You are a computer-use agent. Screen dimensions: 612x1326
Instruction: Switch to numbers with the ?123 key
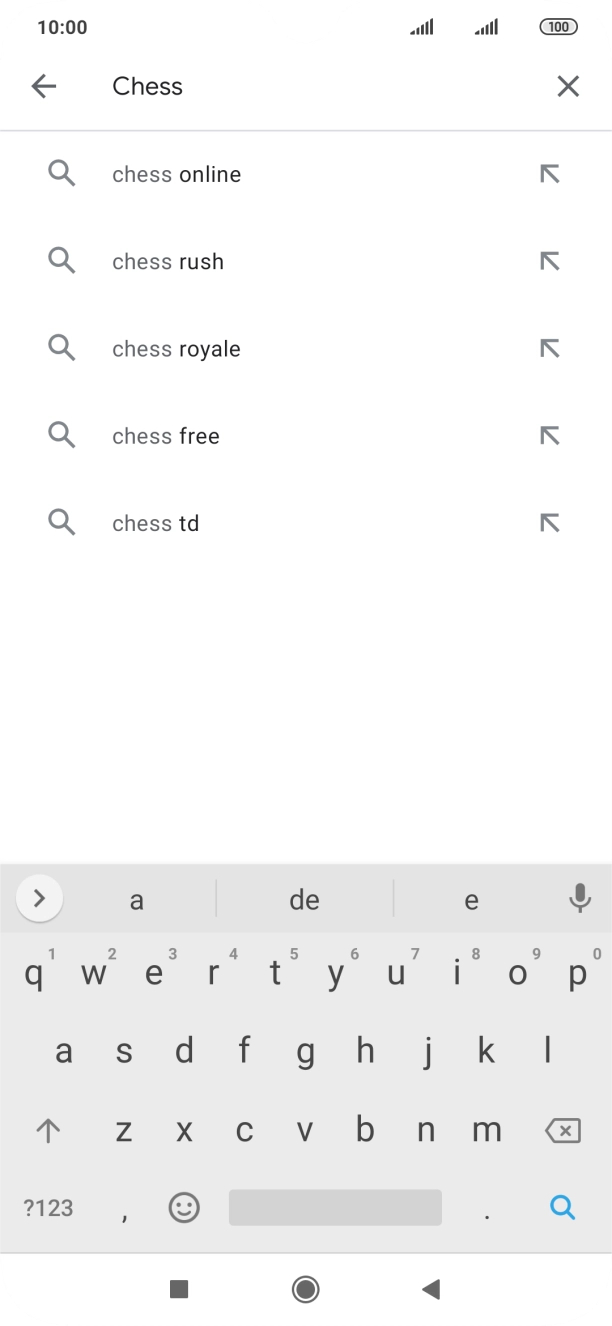(x=47, y=1208)
